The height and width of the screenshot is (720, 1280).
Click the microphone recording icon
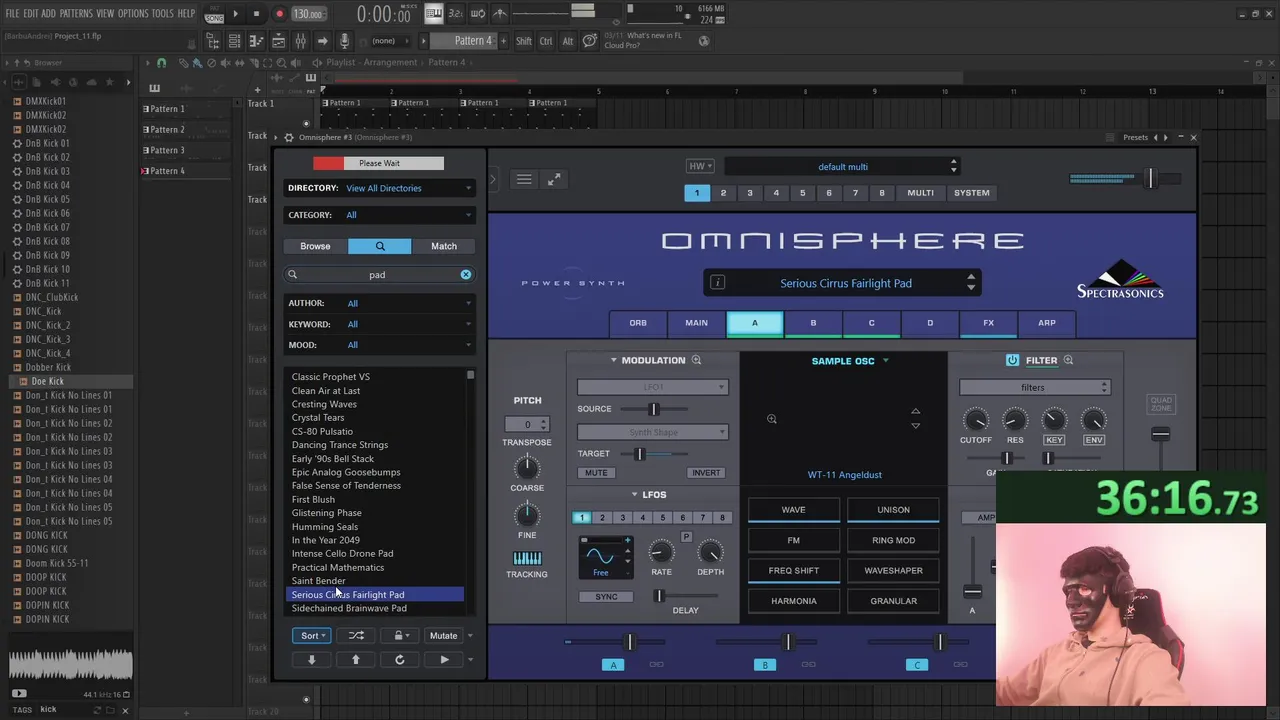(x=344, y=41)
